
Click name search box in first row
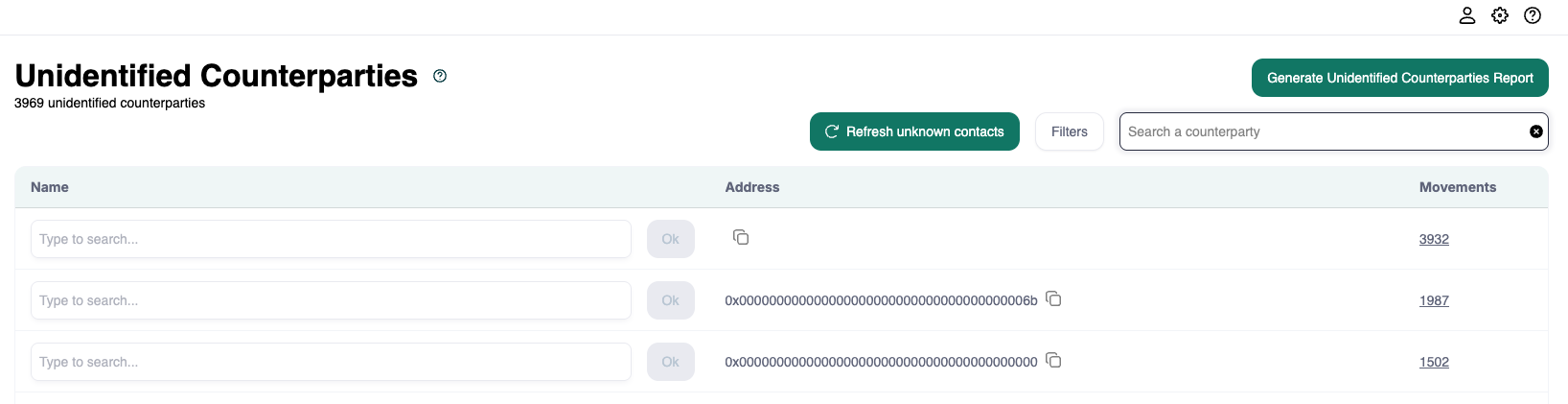tap(331, 239)
